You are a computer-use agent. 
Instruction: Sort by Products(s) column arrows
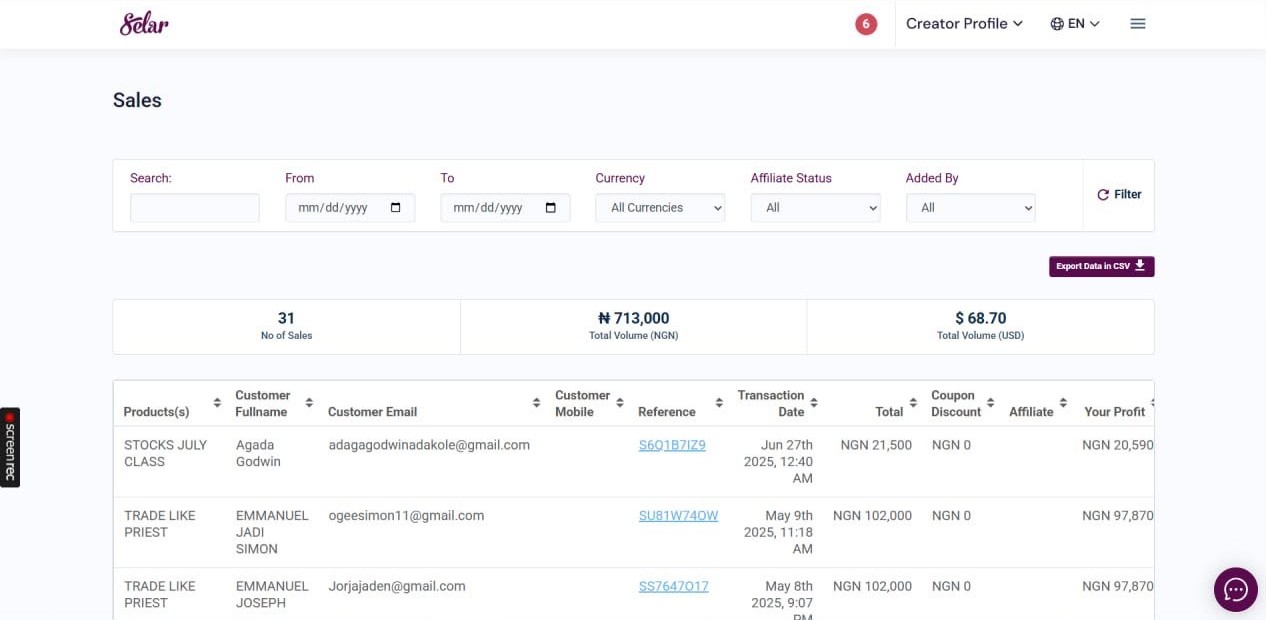(x=217, y=403)
